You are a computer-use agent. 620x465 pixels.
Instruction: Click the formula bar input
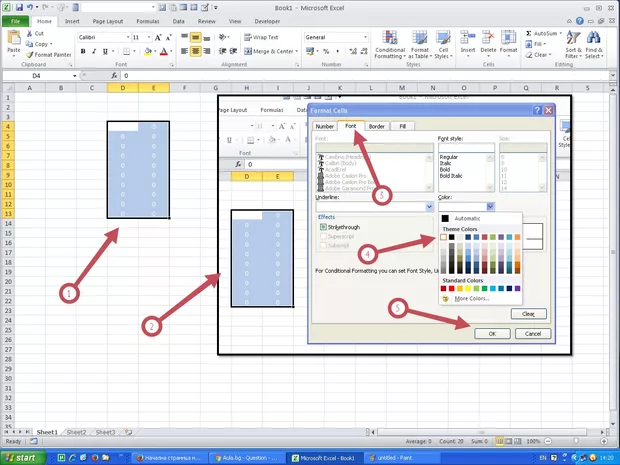364,76
